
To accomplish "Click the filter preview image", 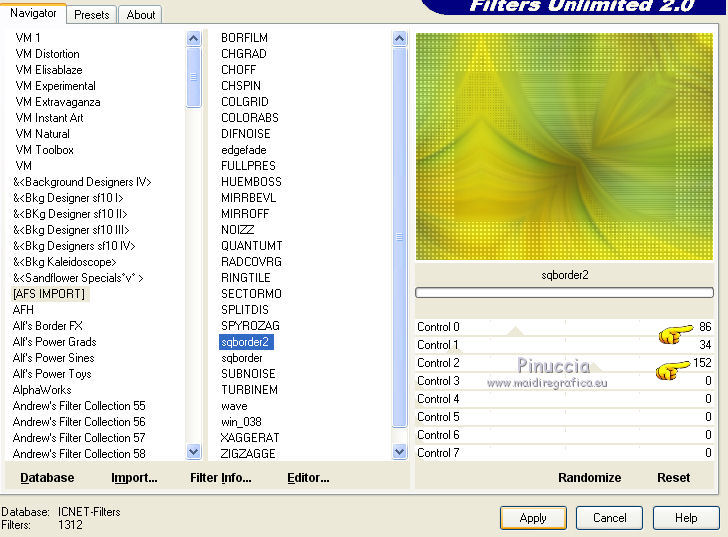I will [x=564, y=146].
